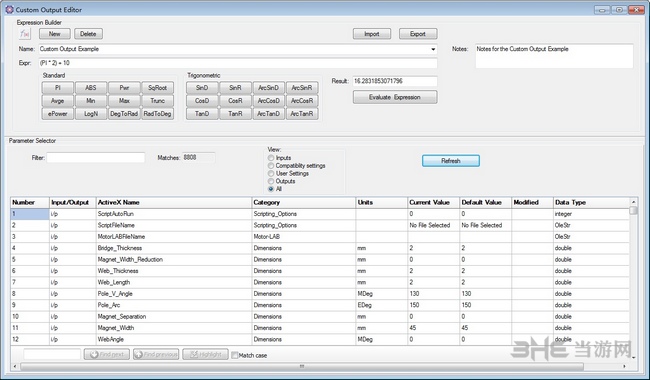650x380 pixels.
Task: Click the table's vertical scrollbar thumb
Action: point(633,210)
